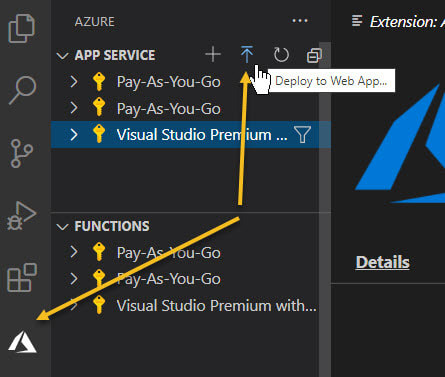Screen dimensions: 445x377
Task: Click the key icon of Visual Studio Premium in Functions
Action: (99, 305)
